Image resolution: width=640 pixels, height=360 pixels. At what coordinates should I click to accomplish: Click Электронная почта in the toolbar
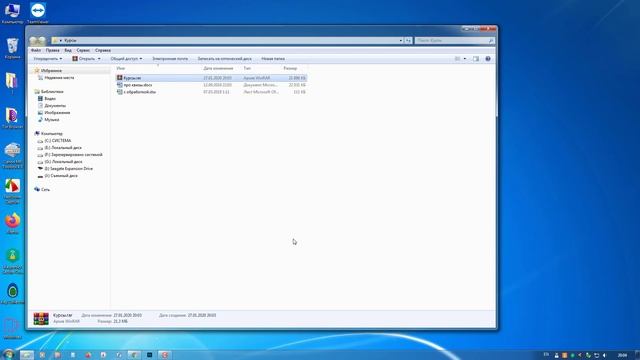tap(170, 59)
